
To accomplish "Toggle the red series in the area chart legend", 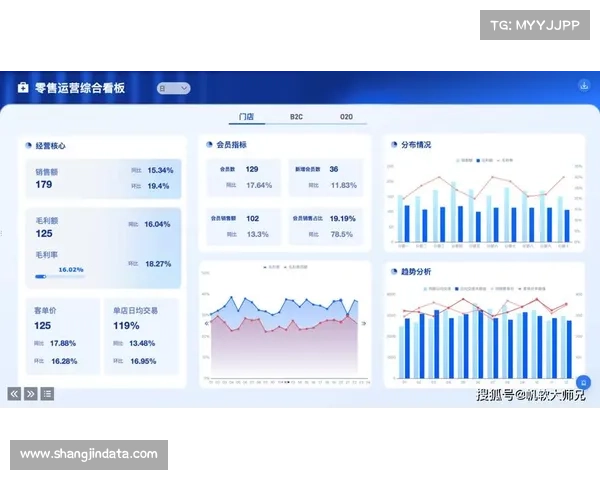I will 296,267.
